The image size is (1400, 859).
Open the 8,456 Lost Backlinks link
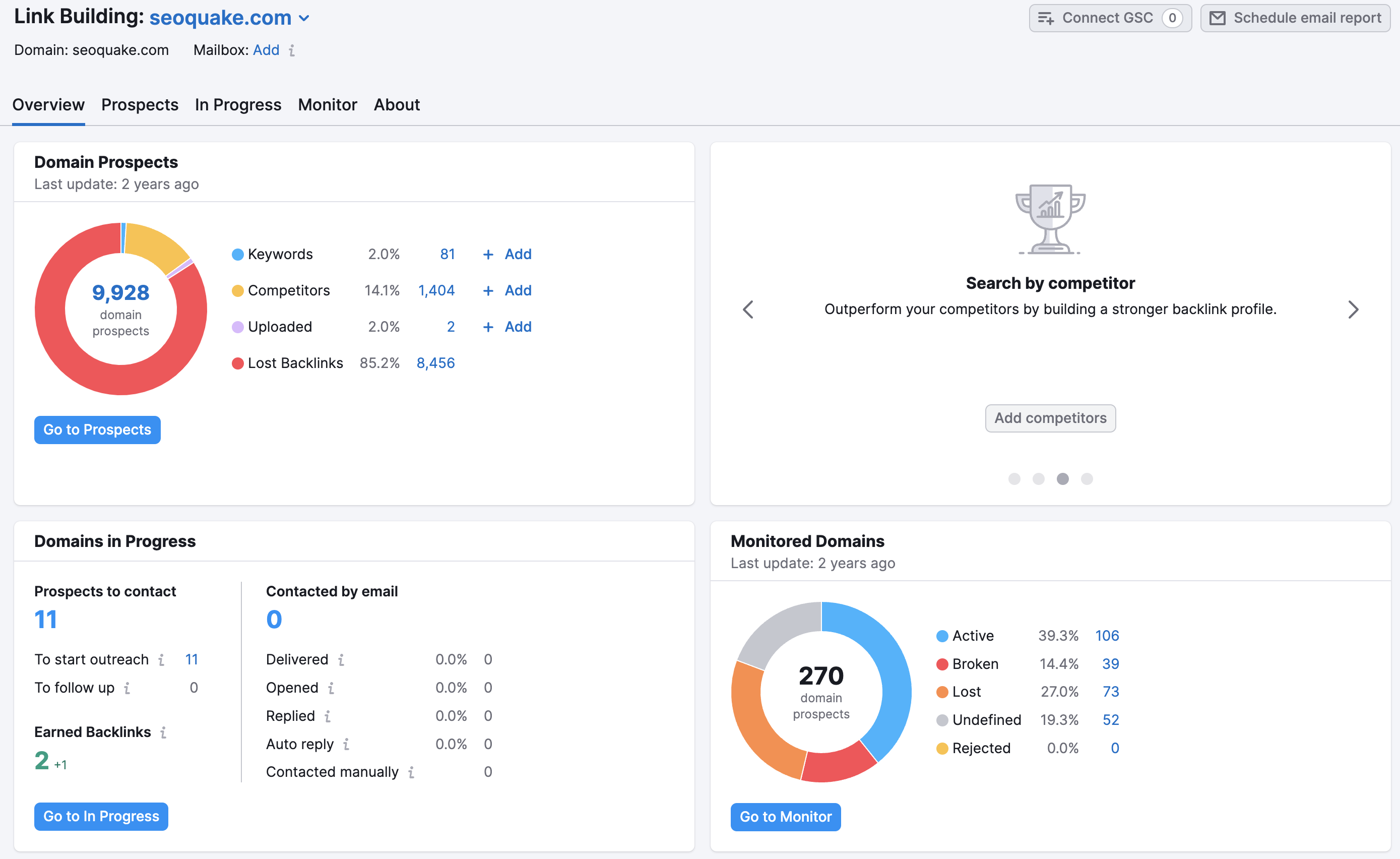pos(436,362)
